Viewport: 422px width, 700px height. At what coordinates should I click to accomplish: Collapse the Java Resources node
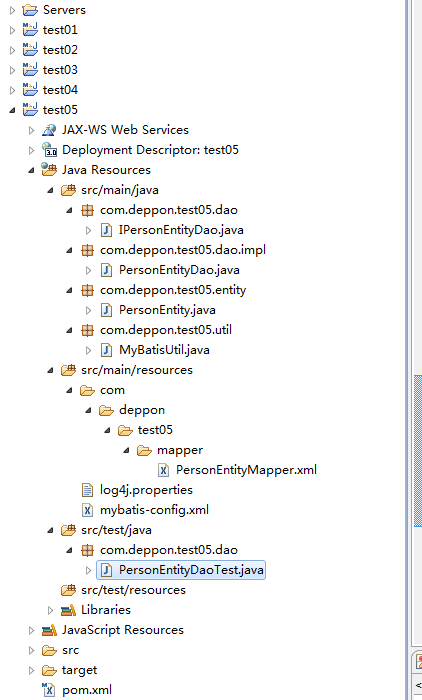point(31,170)
